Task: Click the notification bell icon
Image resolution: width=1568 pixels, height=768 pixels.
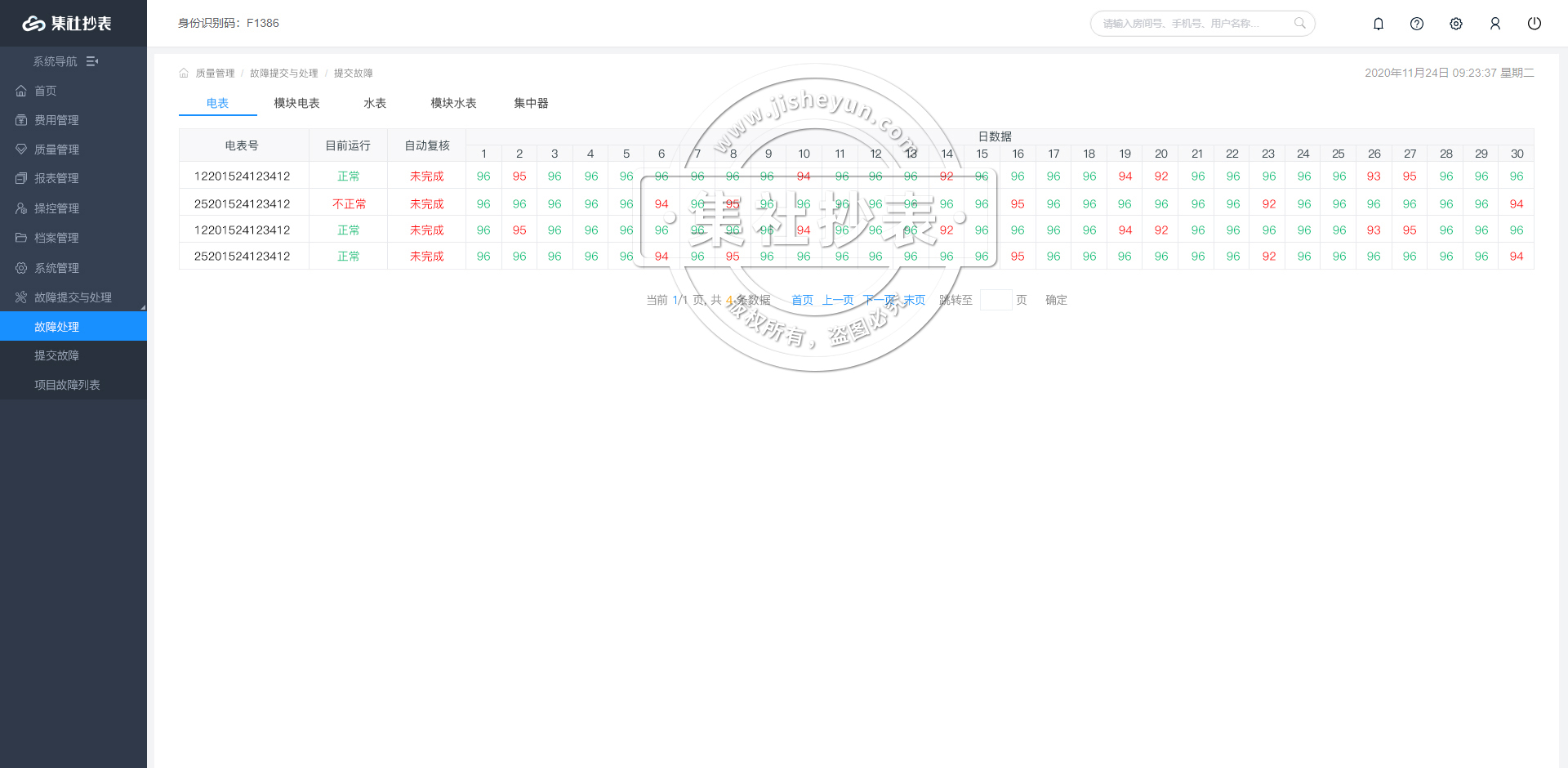Action: (x=1379, y=24)
